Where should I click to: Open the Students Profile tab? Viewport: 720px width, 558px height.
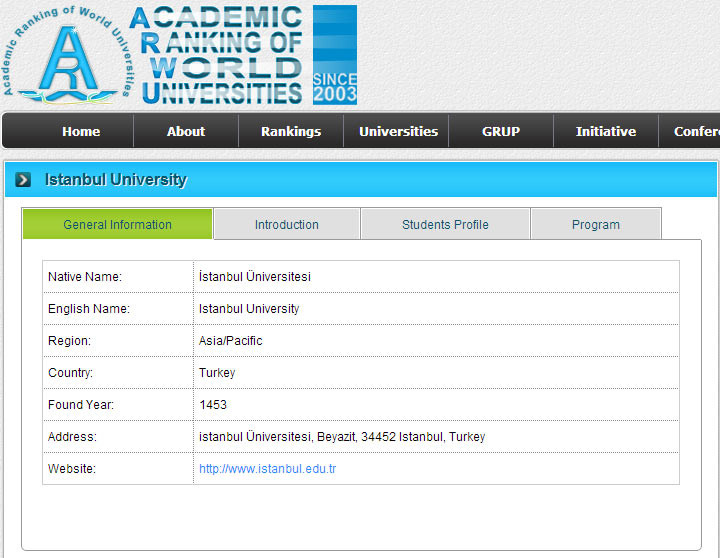445,225
